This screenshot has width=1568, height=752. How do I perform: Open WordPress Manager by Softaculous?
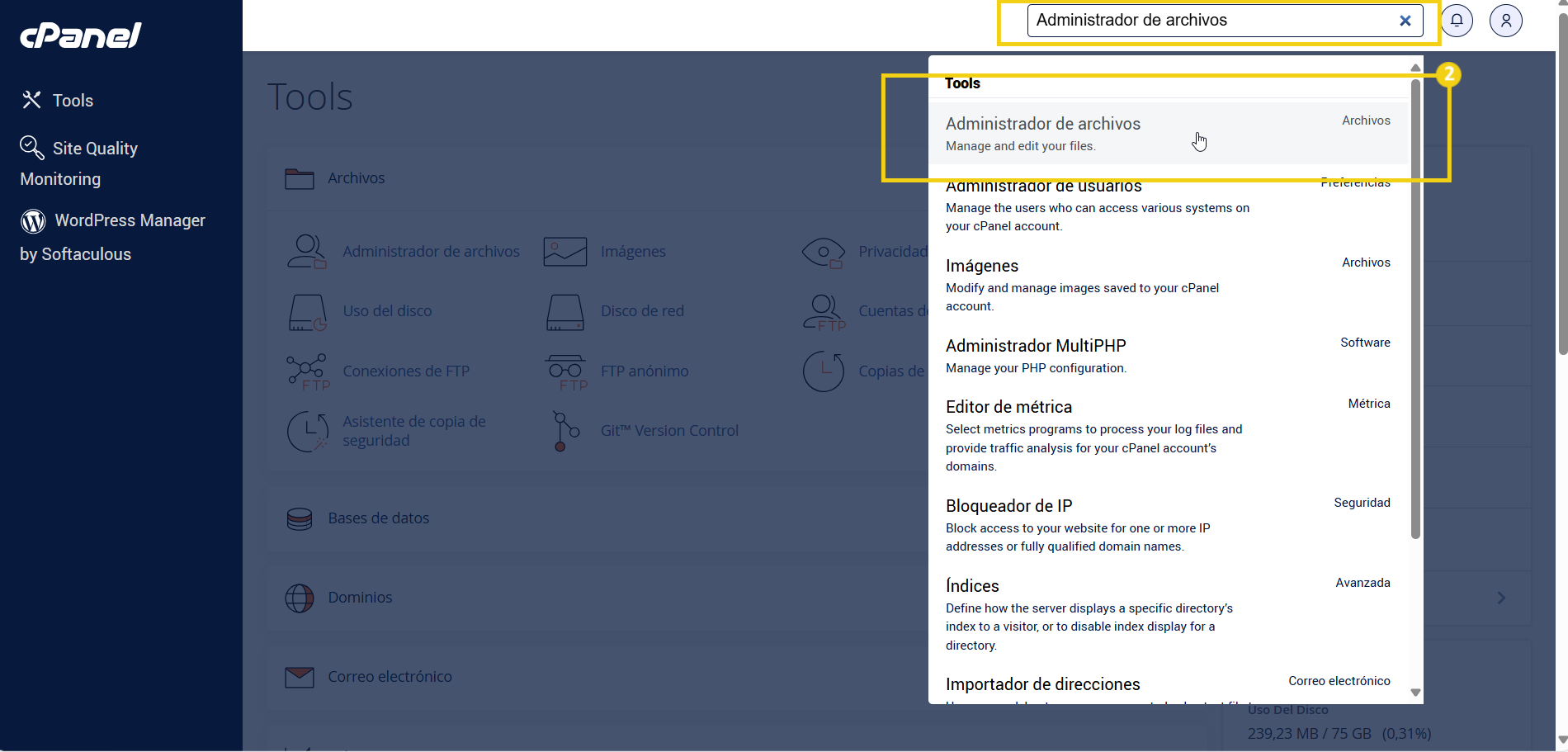point(112,237)
